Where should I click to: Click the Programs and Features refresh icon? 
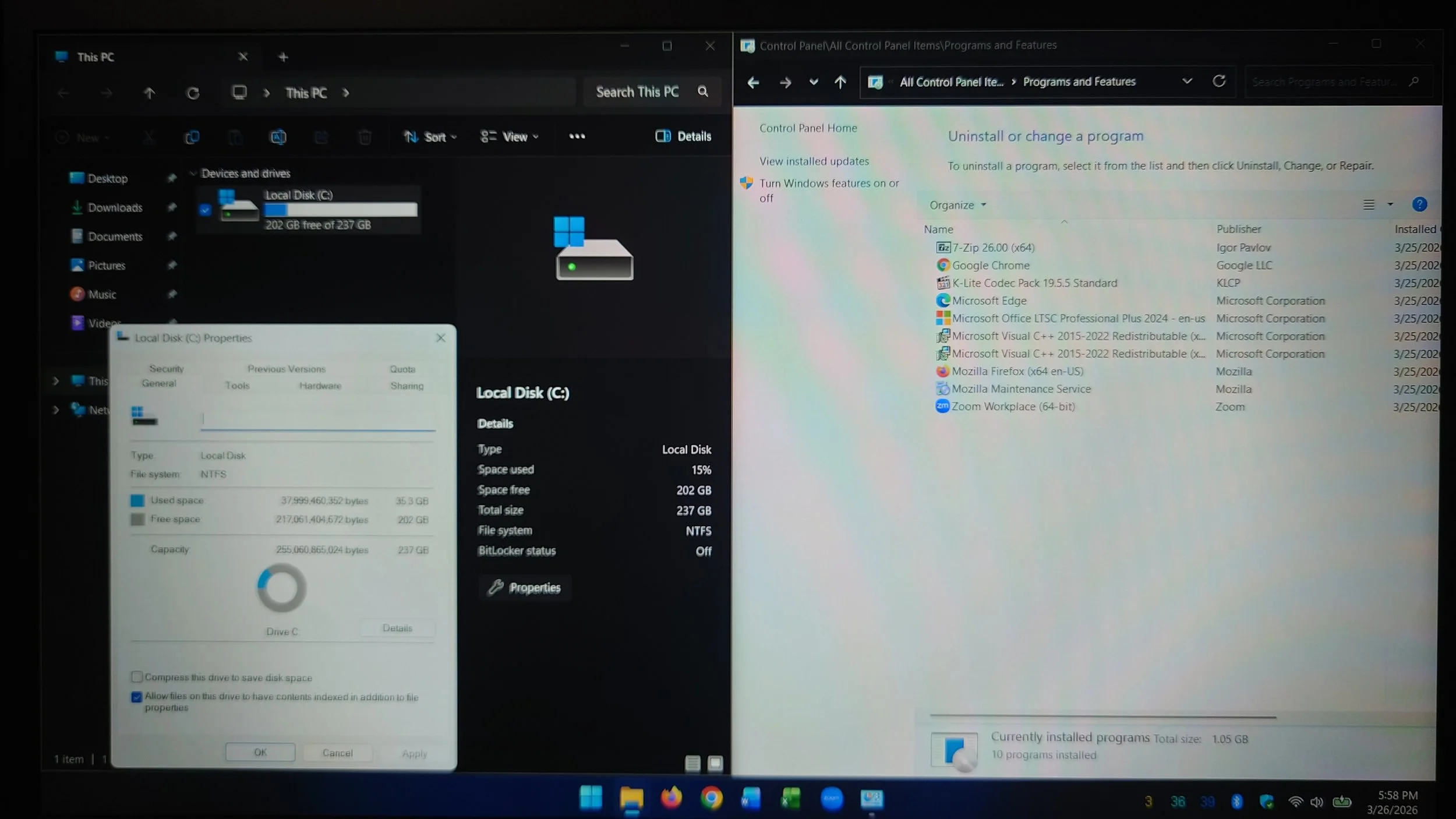click(1219, 82)
